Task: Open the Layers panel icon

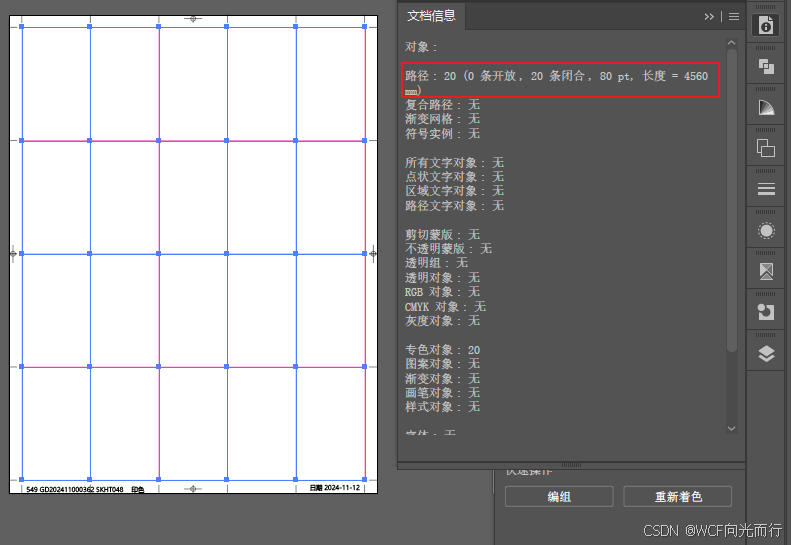Action: 766,354
